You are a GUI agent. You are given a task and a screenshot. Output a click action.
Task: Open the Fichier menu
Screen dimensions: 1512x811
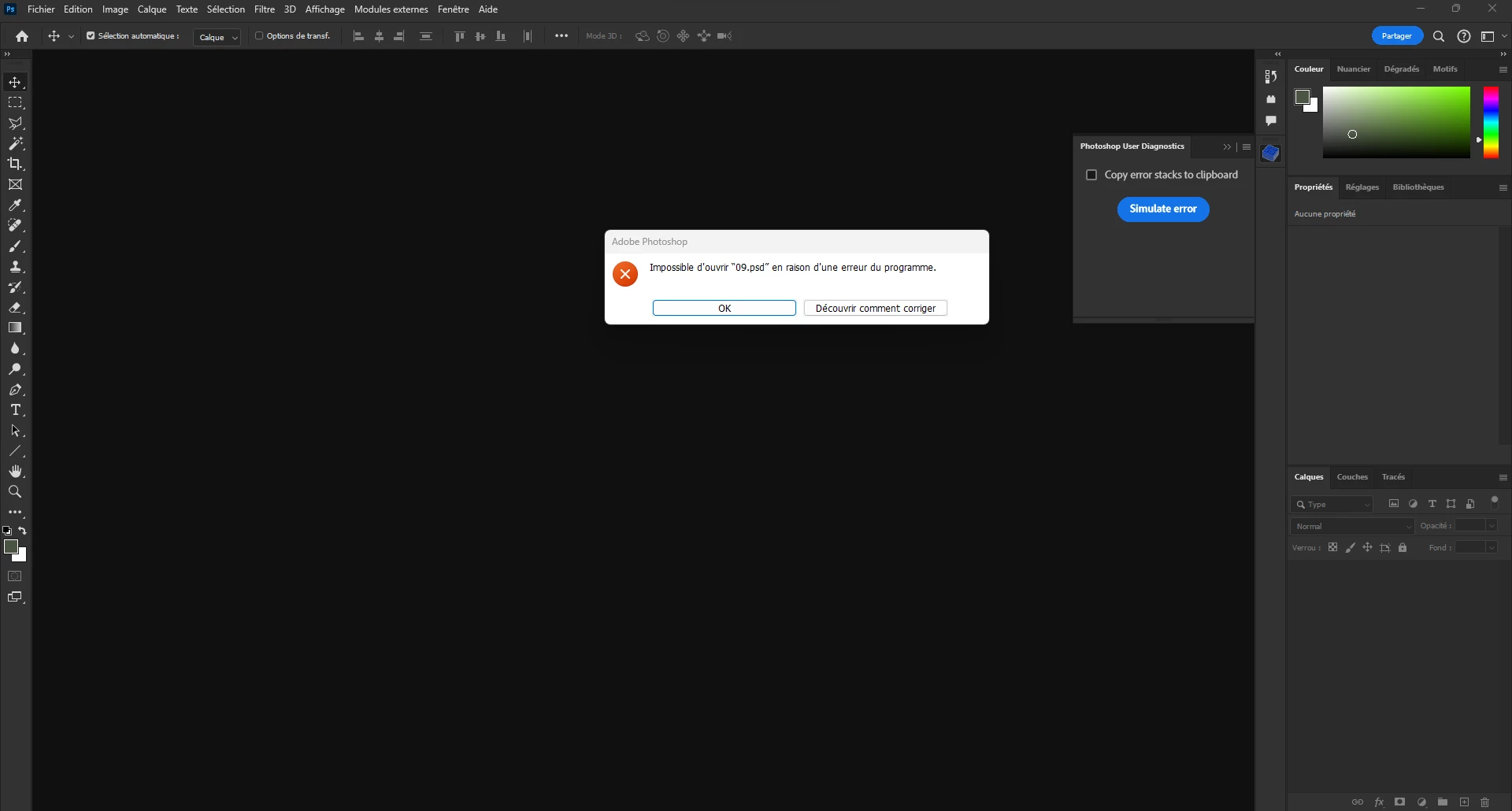(x=41, y=9)
